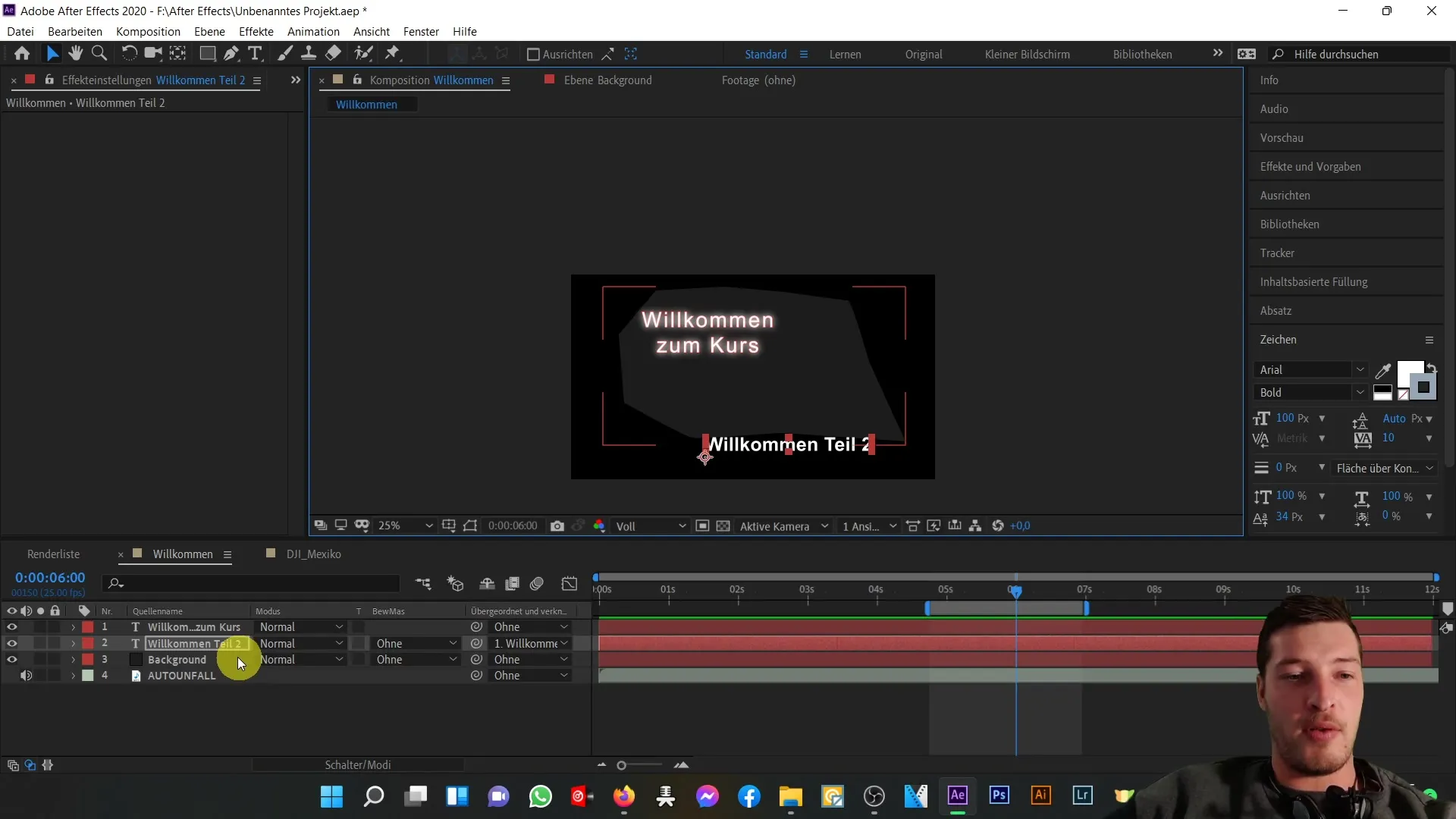Expand the Willkommen_zum Kurs layer properties
The image size is (1456, 819).
point(72,627)
